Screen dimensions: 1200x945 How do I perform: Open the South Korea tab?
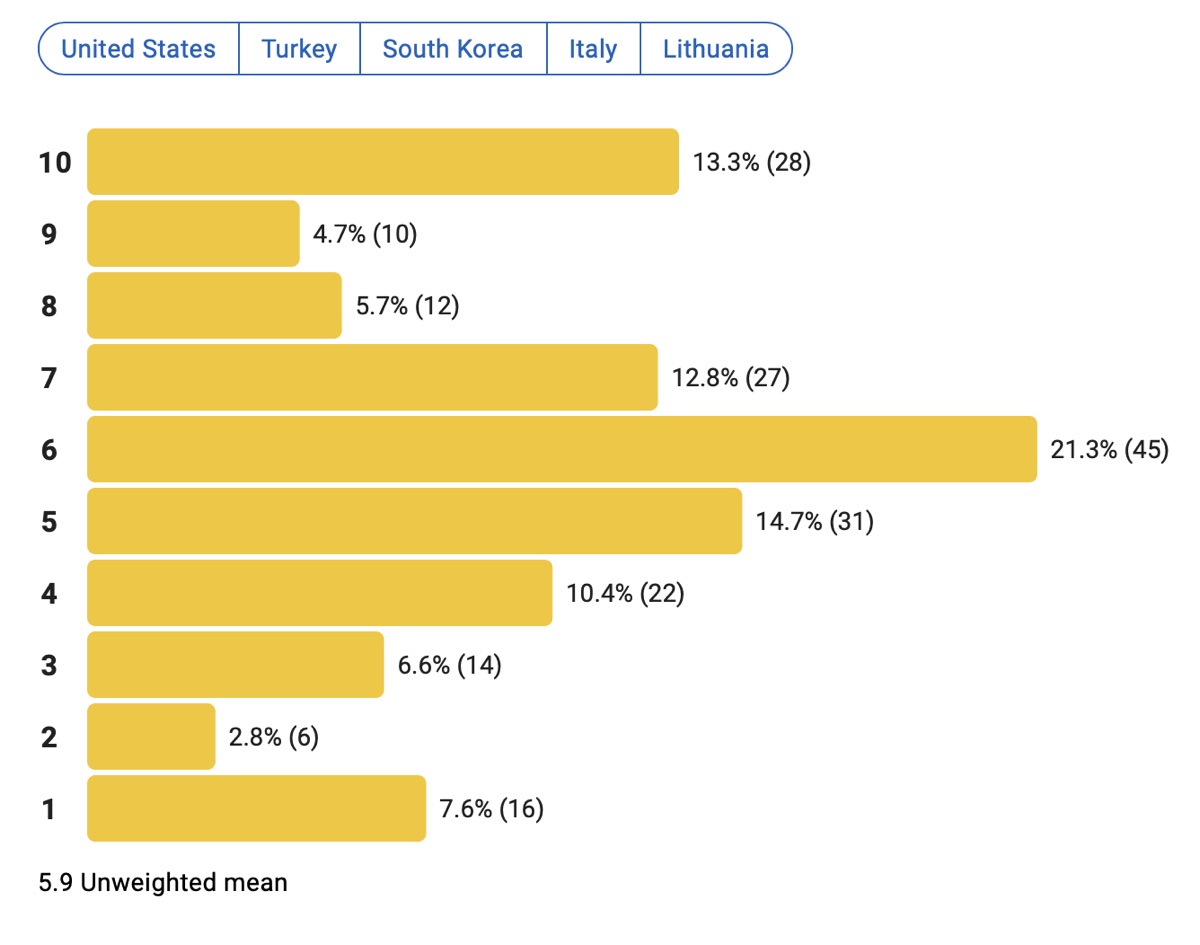[452, 49]
